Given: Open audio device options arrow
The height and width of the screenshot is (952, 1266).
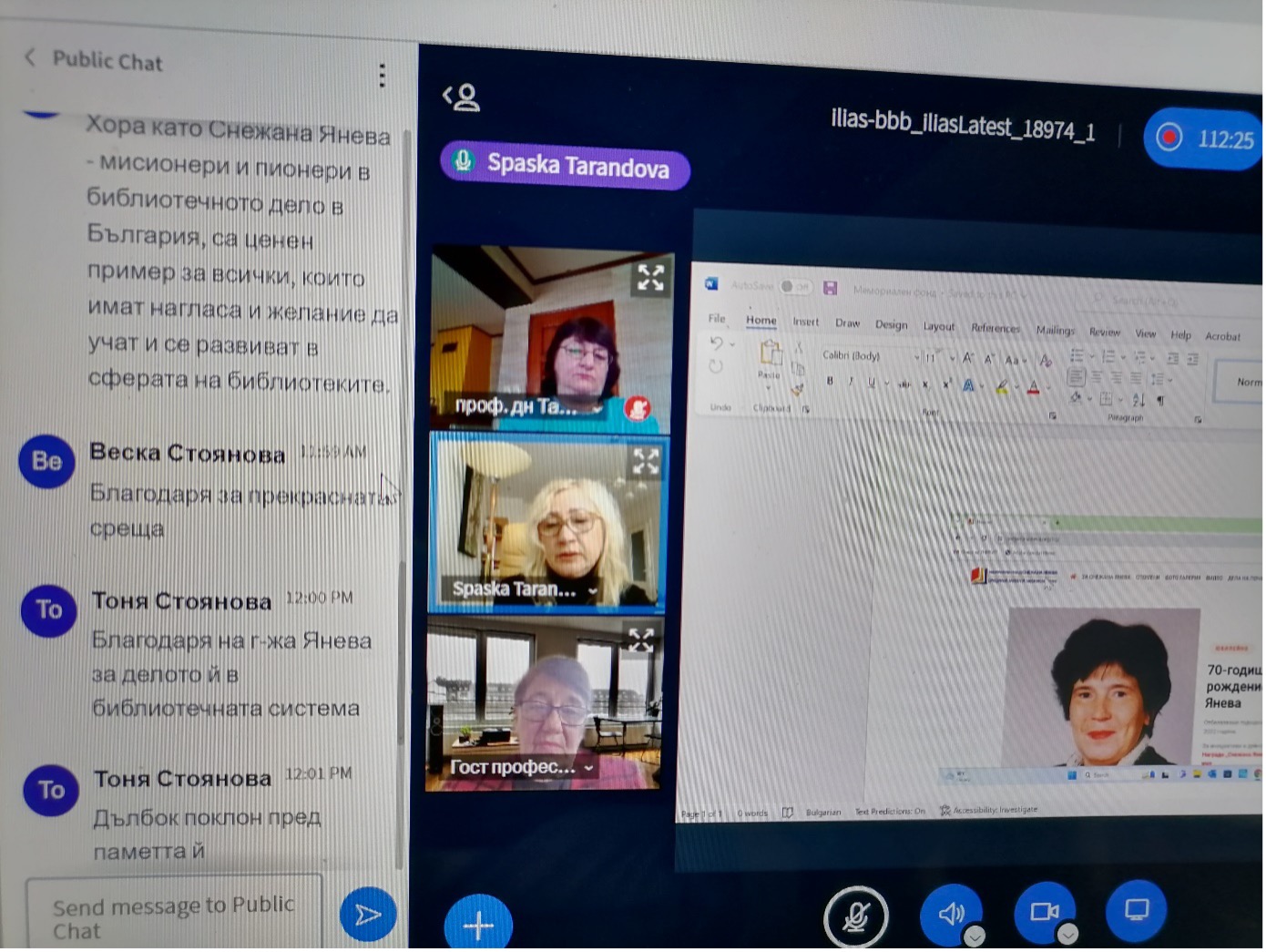Looking at the screenshot, I should [975, 936].
